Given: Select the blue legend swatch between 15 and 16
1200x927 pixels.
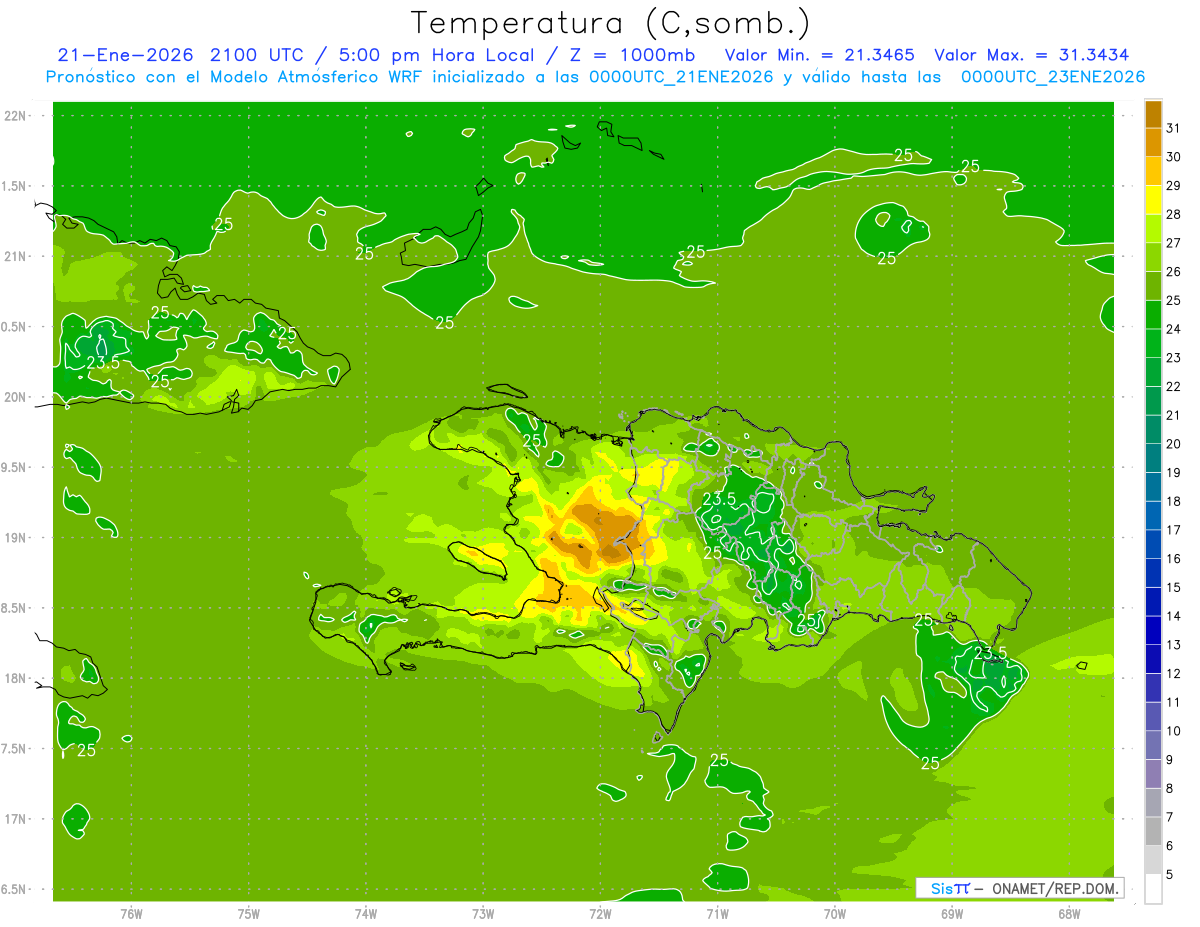Looking at the screenshot, I should (x=1153, y=573).
